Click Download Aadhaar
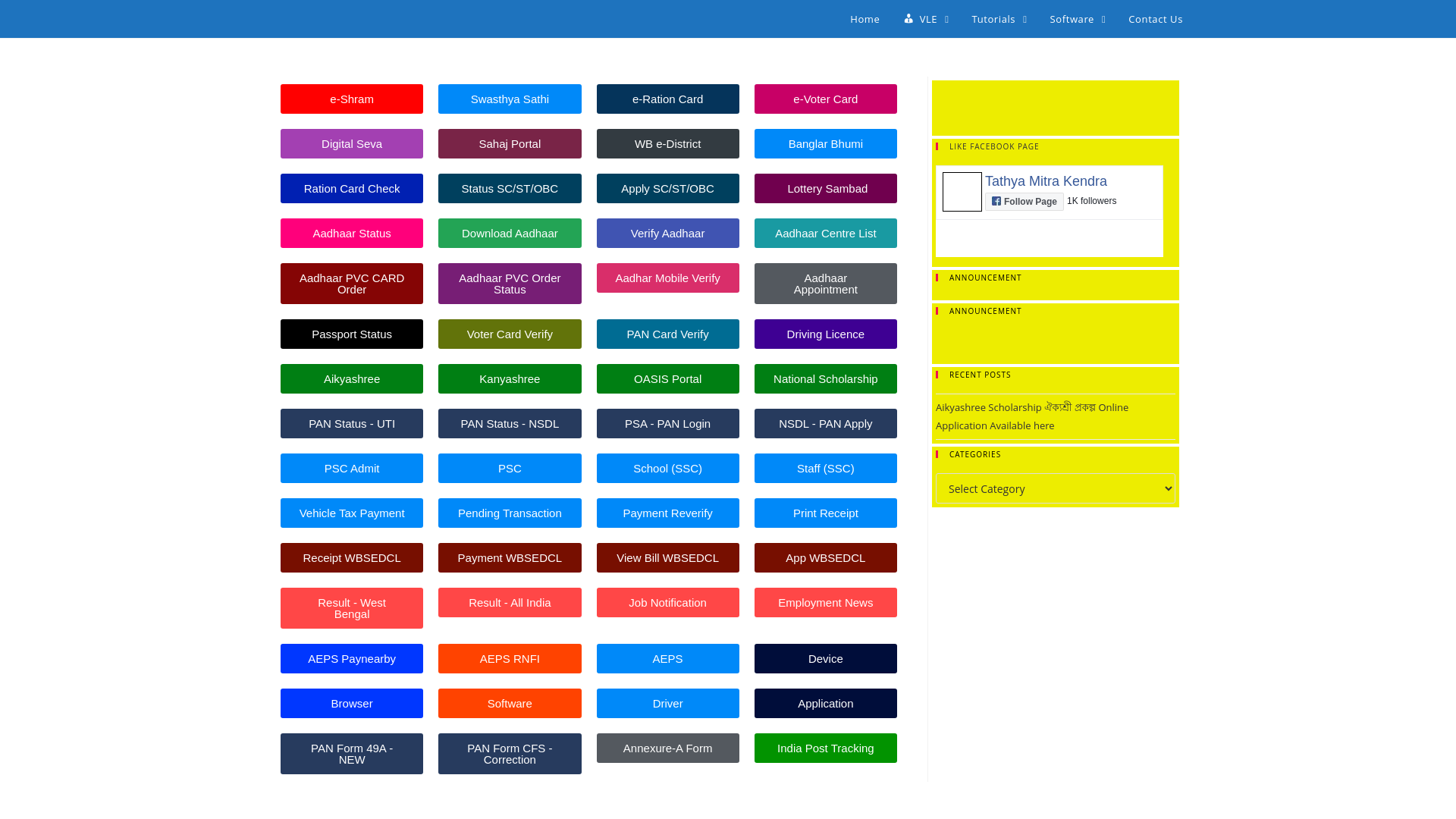Image resolution: width=1456 pixels, height=819 pixels. (510, 234)
